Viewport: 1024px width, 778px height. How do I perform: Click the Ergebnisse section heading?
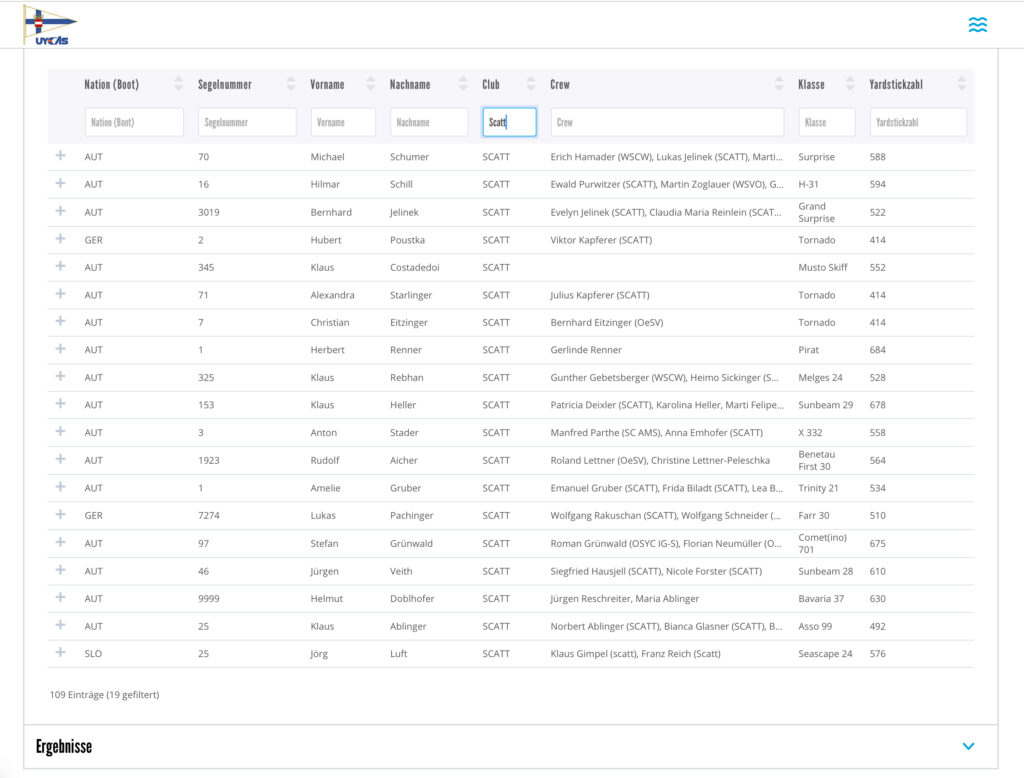pyautogui.click(x=64, y=747)
